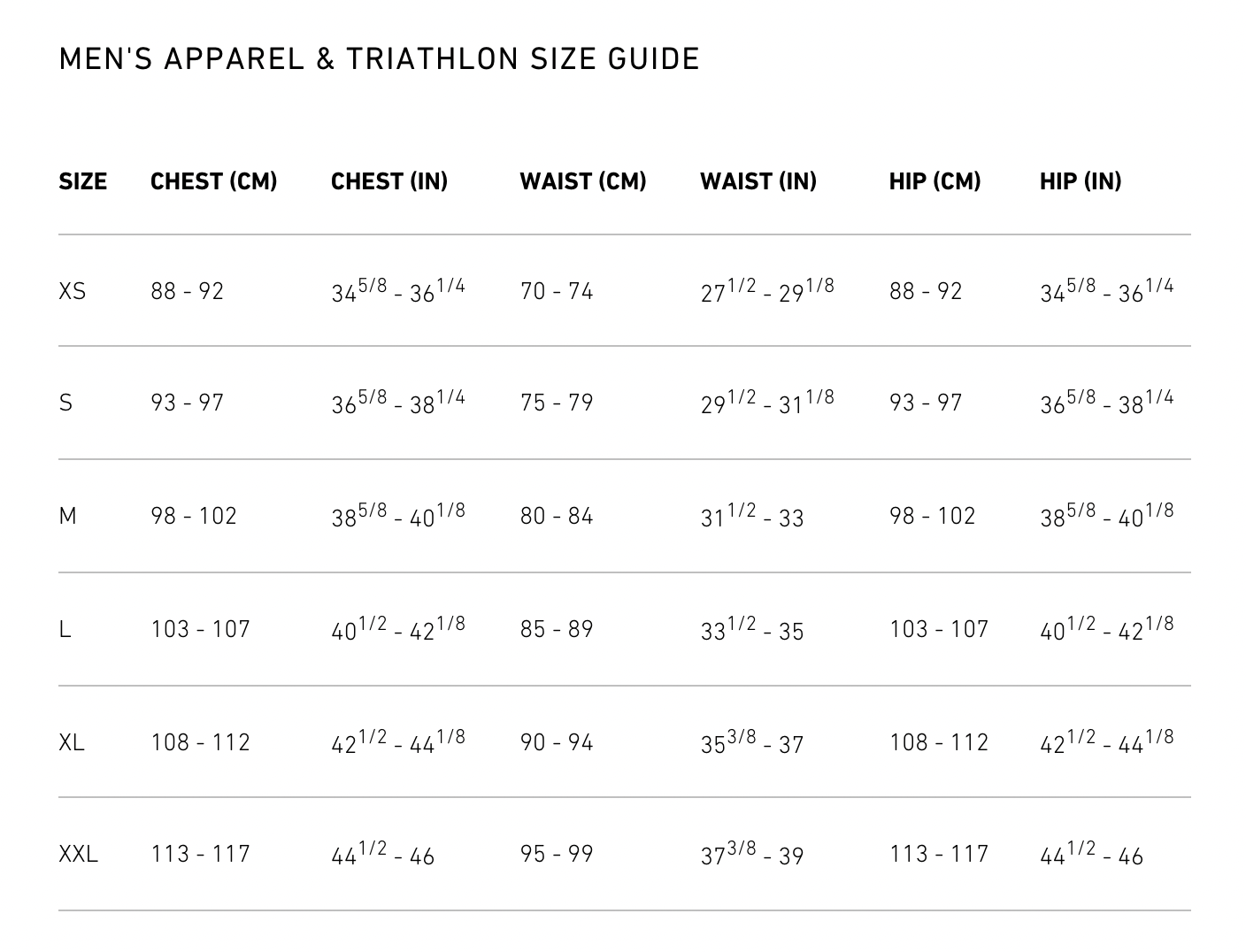Select the HIP (CM) column header
Viewport: 1246px width, 952px height.
click(934, 181)
